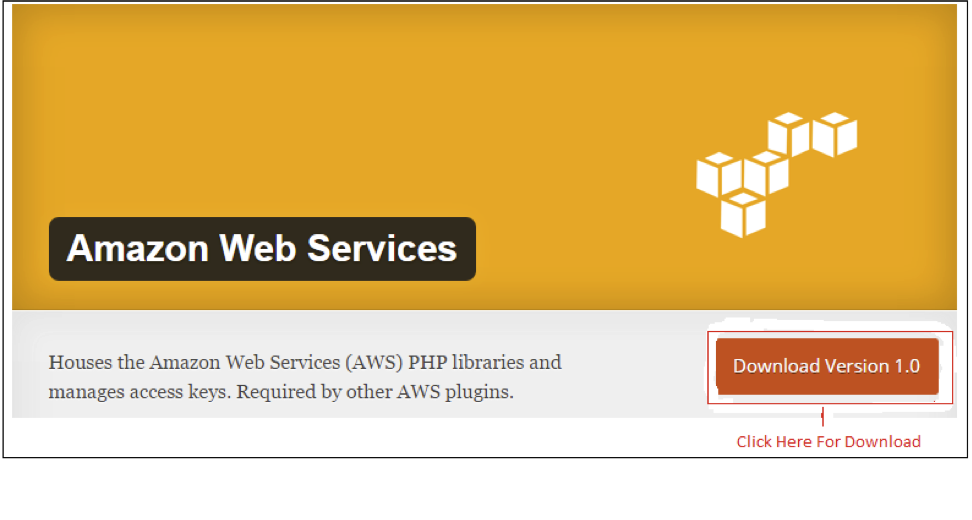Click the Download Version 1.0 button

coord(827,366)
